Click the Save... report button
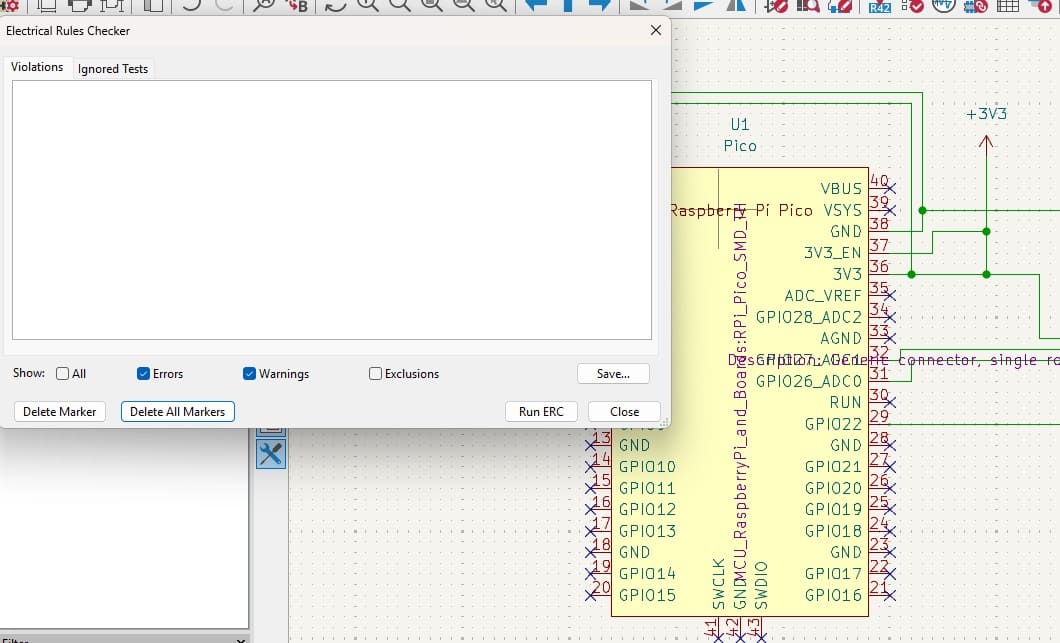The width and height of the screenshot is (1060, 643). point(613,374)
